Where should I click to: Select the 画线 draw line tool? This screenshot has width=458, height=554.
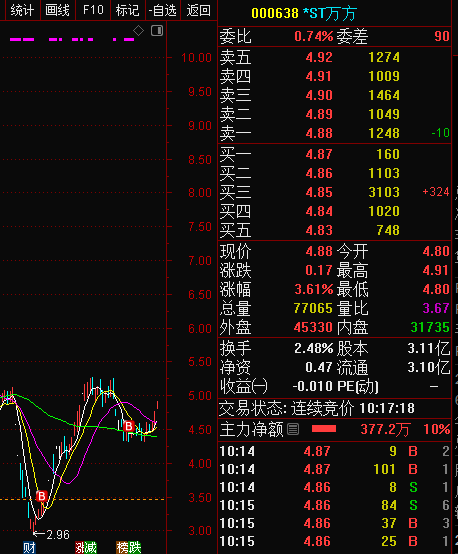tap(58, 10)
